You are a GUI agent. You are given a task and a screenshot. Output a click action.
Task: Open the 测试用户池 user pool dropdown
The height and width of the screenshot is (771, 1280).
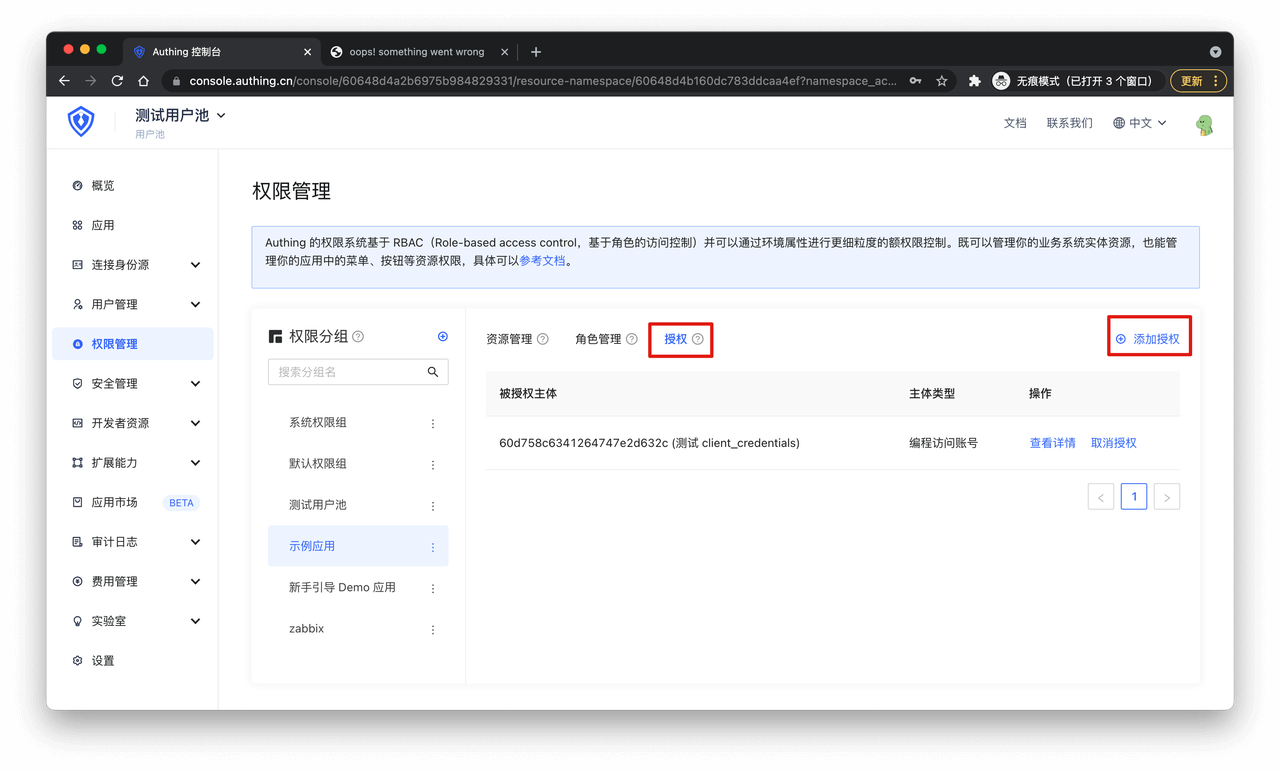180,116
